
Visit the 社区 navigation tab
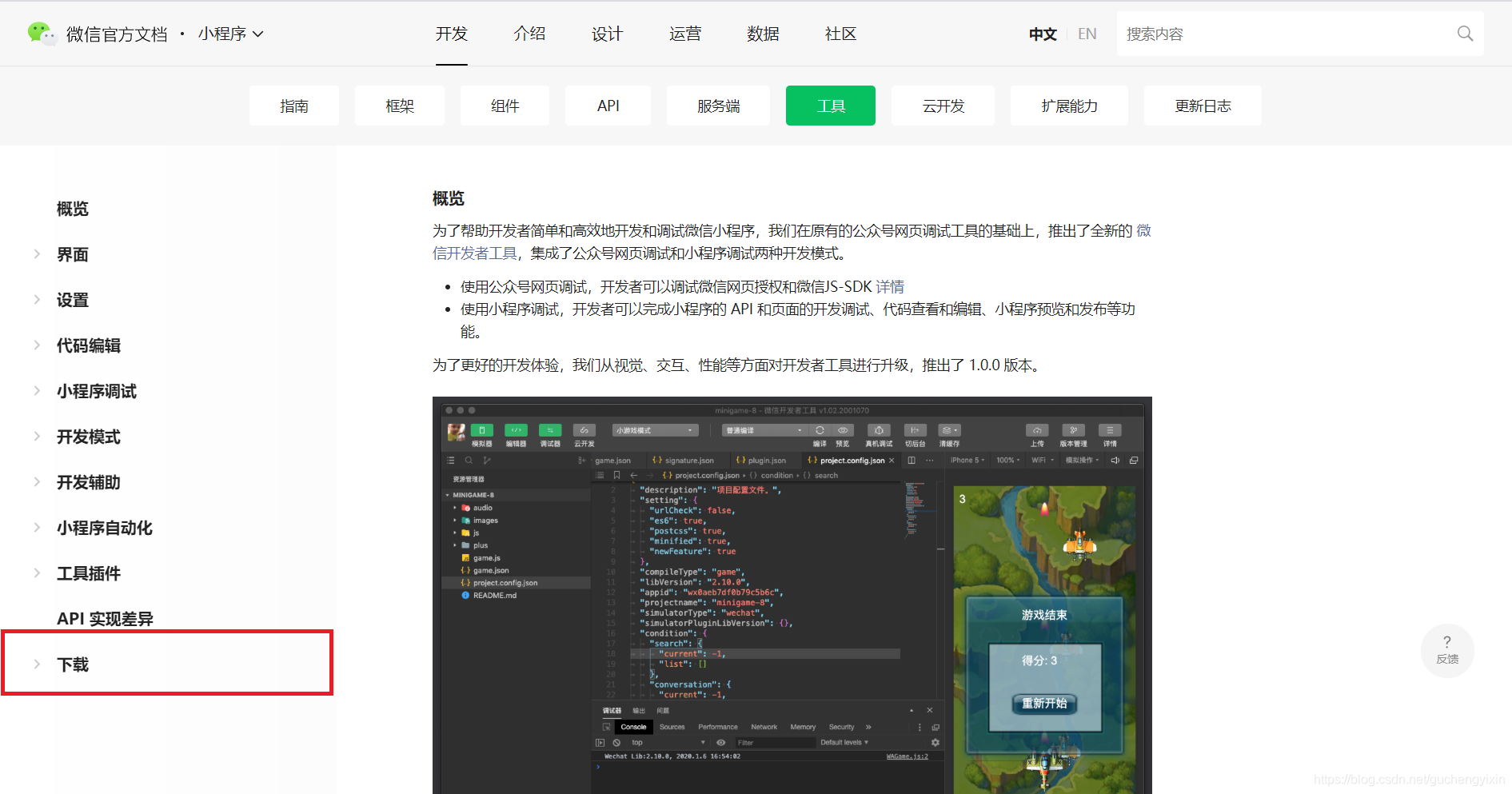[840, 34]
